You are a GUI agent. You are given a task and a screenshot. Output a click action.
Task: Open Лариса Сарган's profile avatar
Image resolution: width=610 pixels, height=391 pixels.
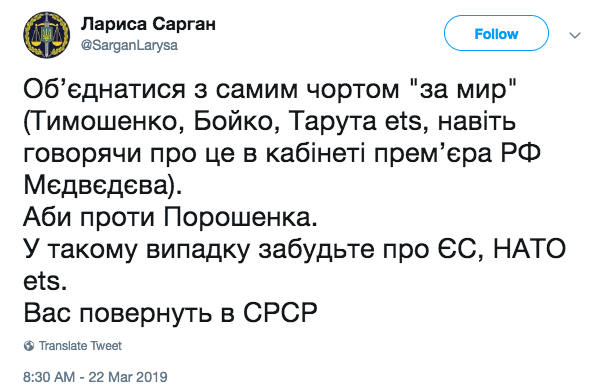[x=46, y=35]
